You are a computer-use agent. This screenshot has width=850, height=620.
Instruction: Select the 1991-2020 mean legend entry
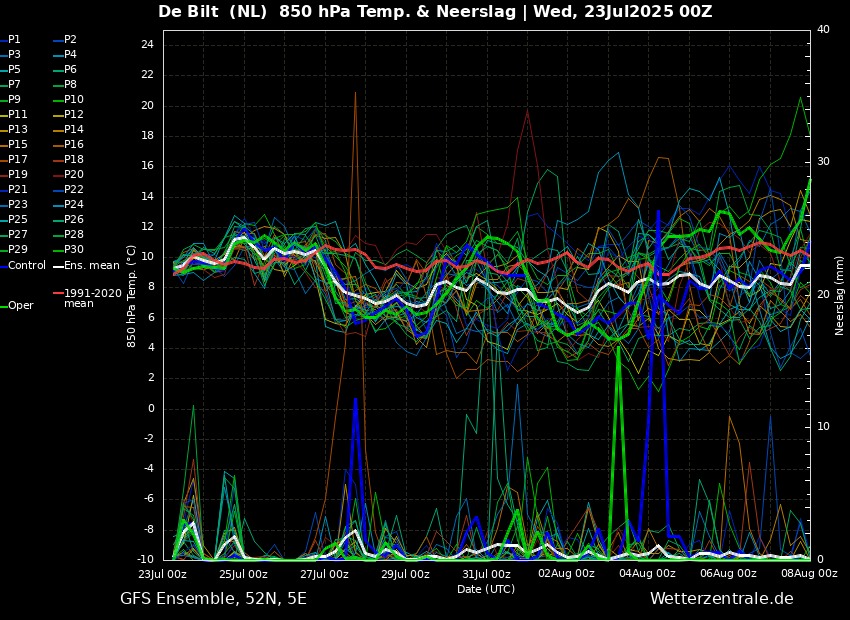tap(92, 298)
